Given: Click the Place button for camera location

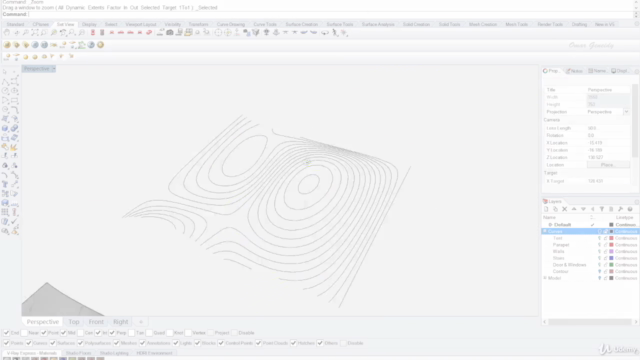Looking at the screenshot, I should click(x=607, y=165).
